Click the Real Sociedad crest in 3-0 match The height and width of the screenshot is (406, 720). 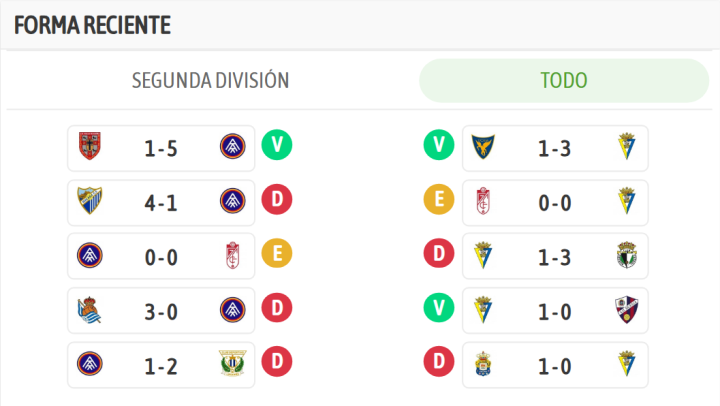tap(91, 310)
